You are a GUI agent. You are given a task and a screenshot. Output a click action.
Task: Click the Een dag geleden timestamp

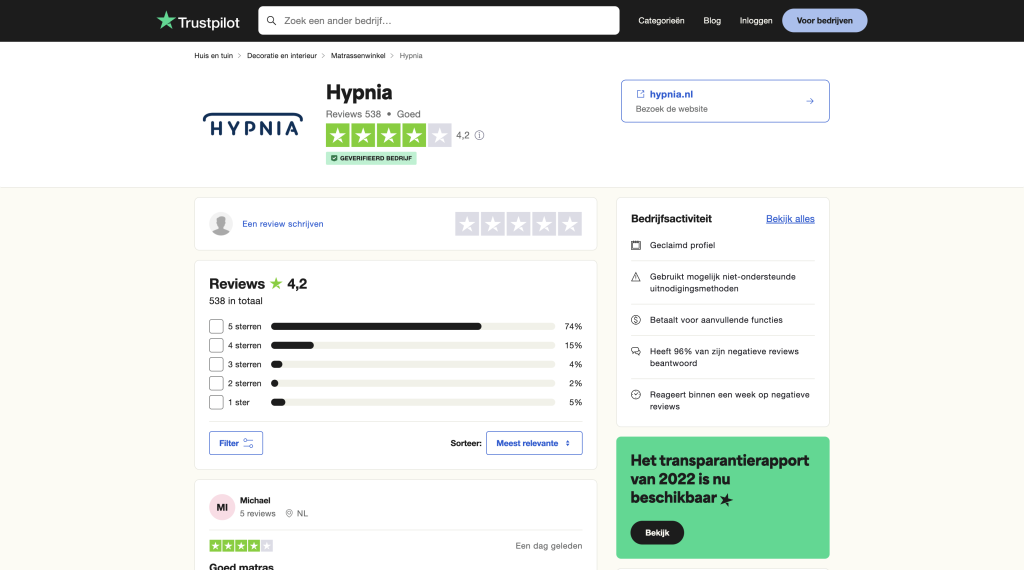coord(549,546)
